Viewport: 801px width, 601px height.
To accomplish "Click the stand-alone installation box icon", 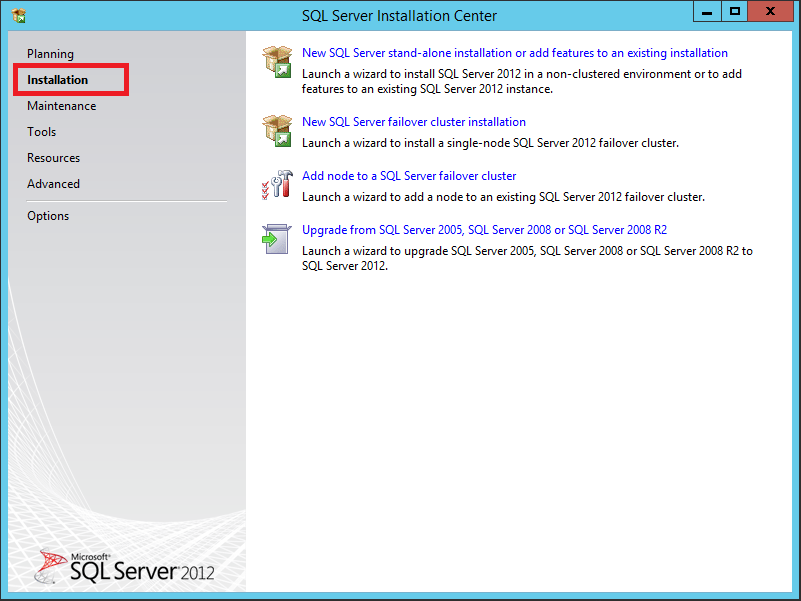I will (276, 61).
